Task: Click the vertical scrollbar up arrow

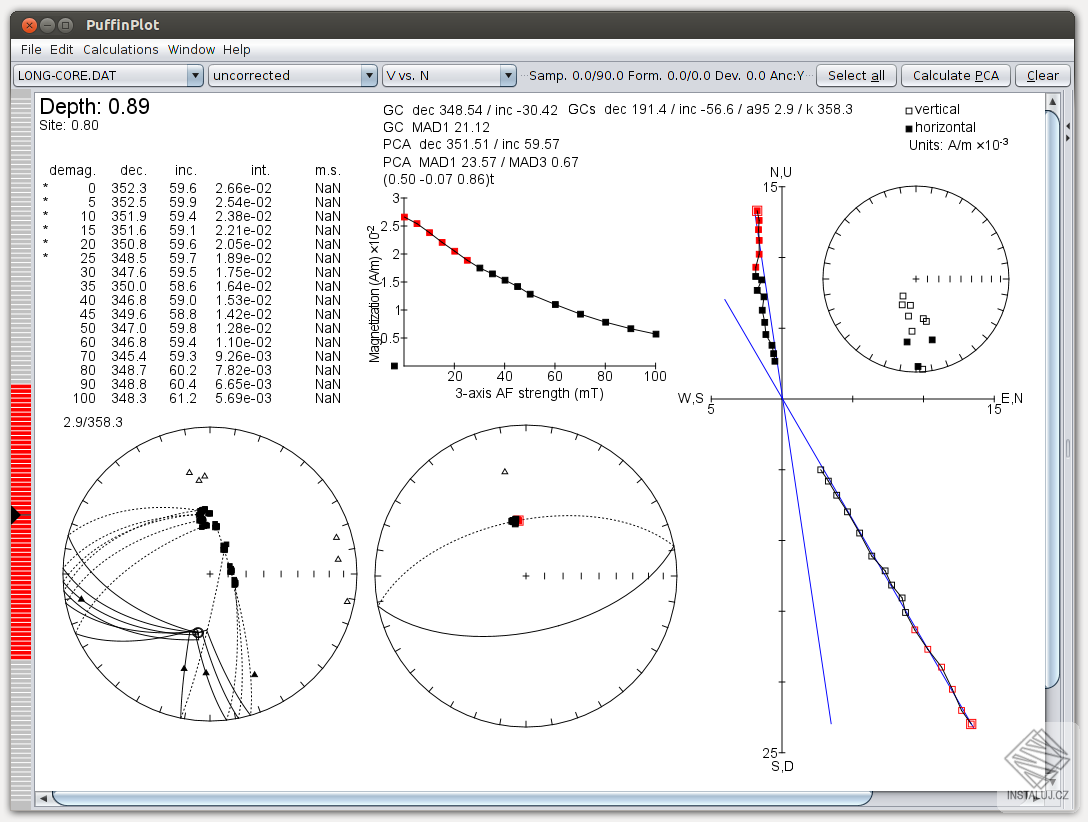Action: (1051, 100)
